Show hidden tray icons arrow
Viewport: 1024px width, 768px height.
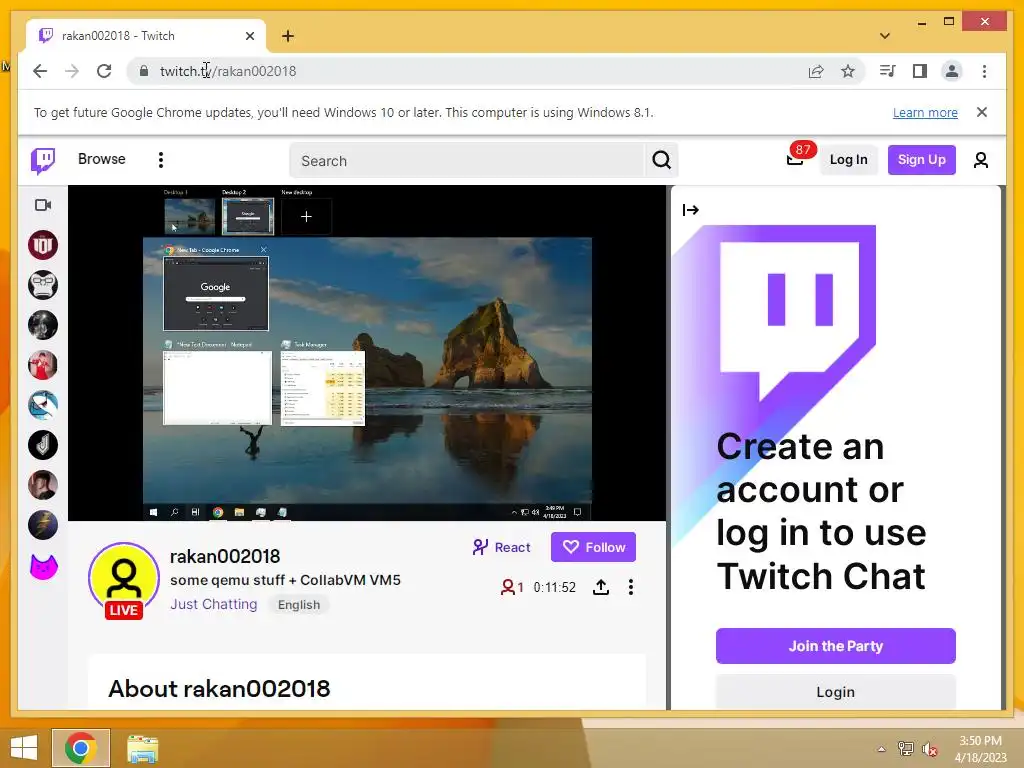click(881, 749)
